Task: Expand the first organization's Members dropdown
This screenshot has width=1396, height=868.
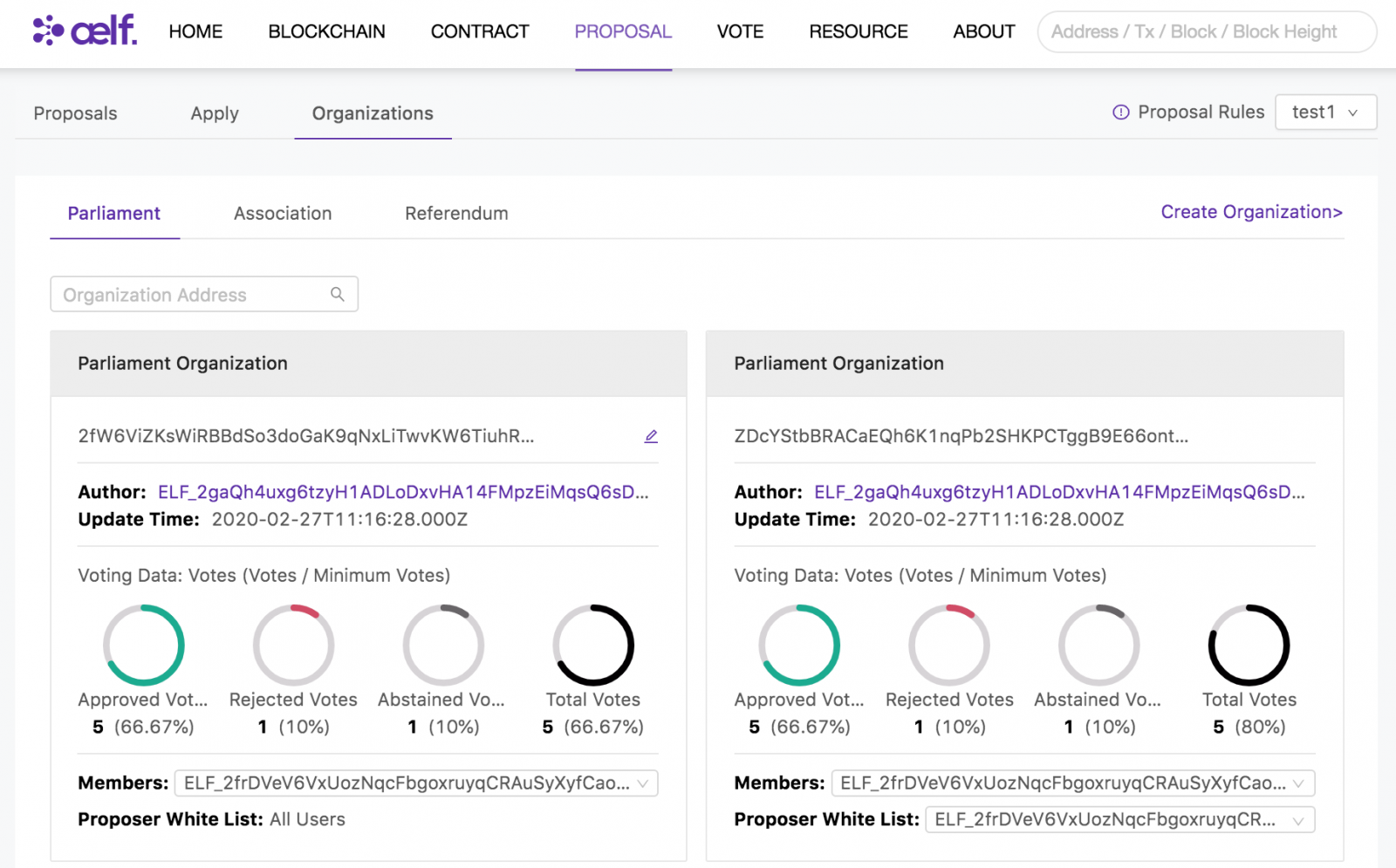Action: click(416, 783)
